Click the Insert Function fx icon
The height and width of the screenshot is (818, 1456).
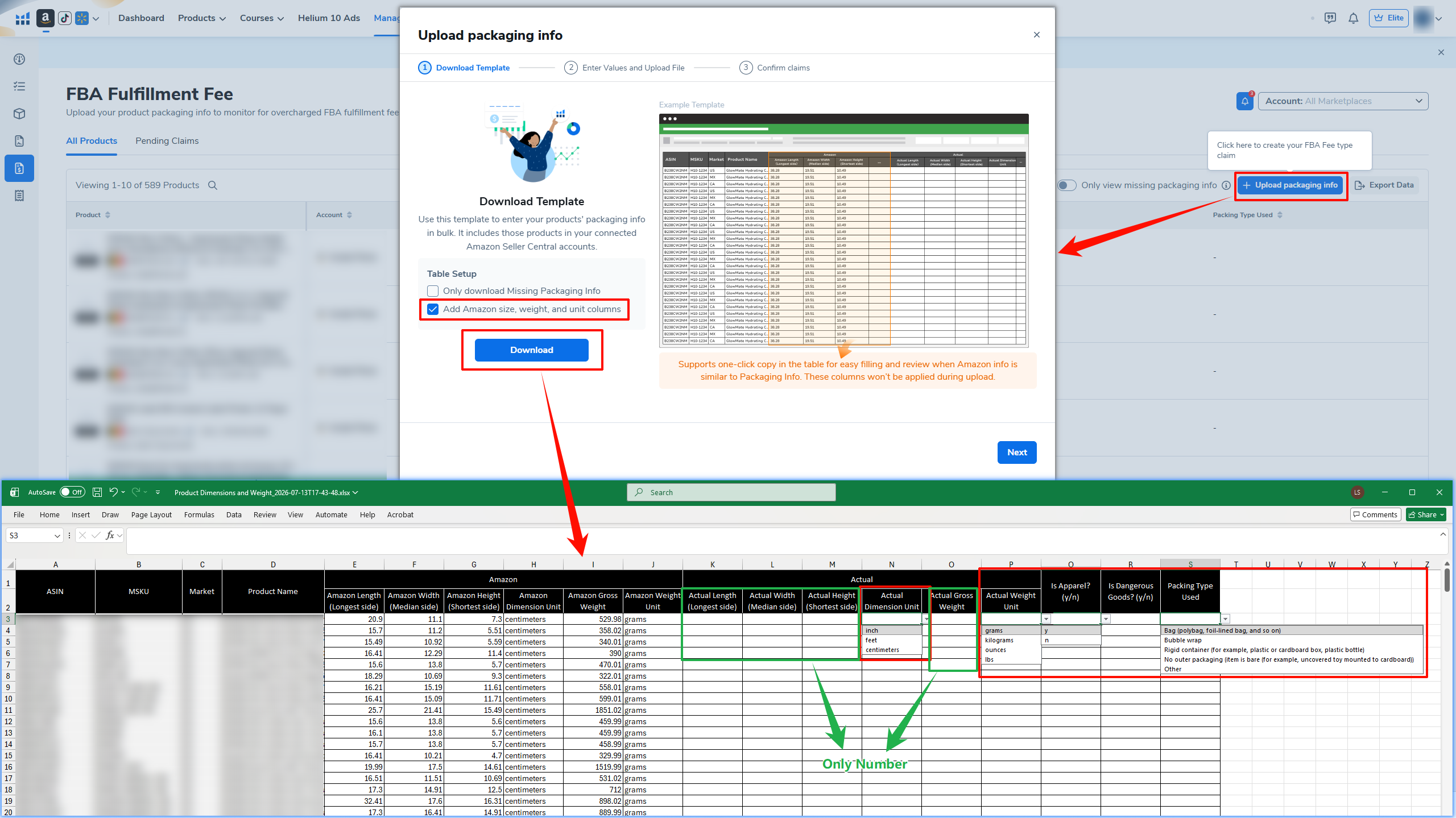coord(110,535)
